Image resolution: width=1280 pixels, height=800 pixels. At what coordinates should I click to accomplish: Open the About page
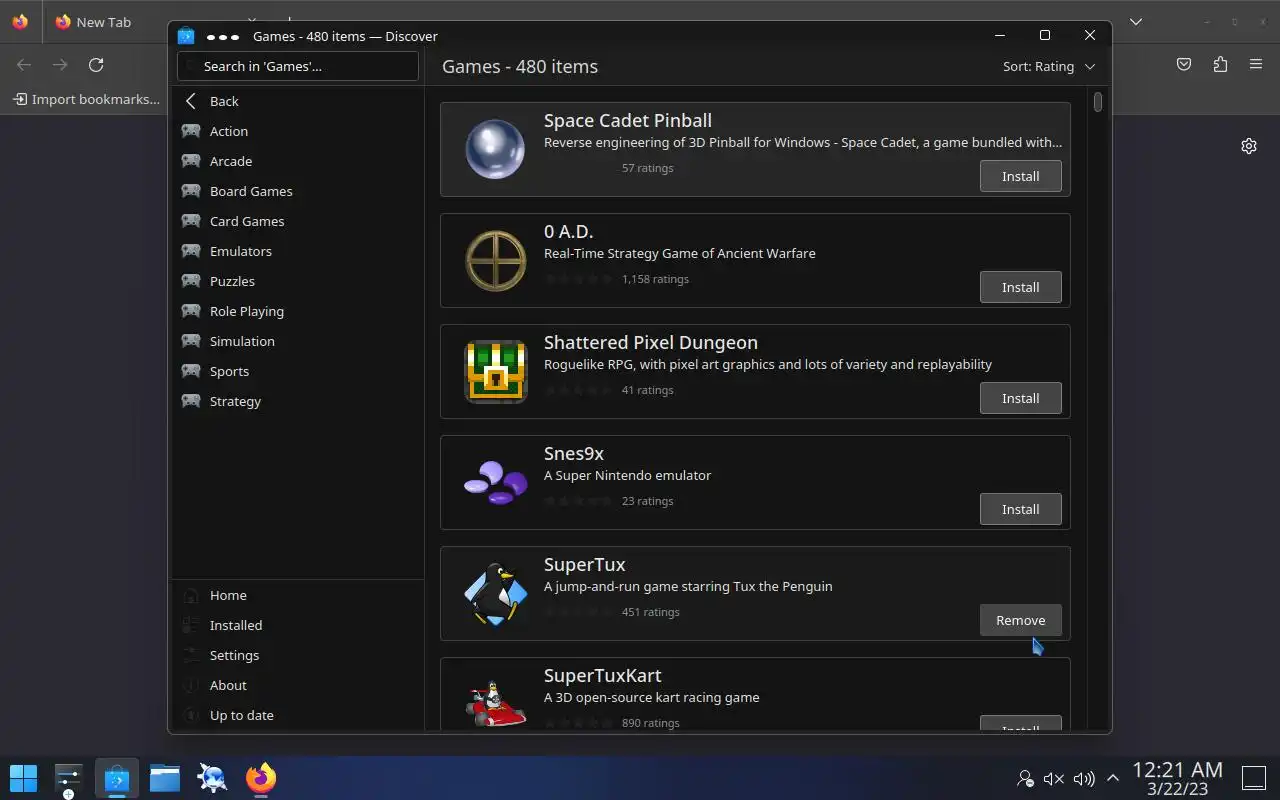(x=298, y=685)
